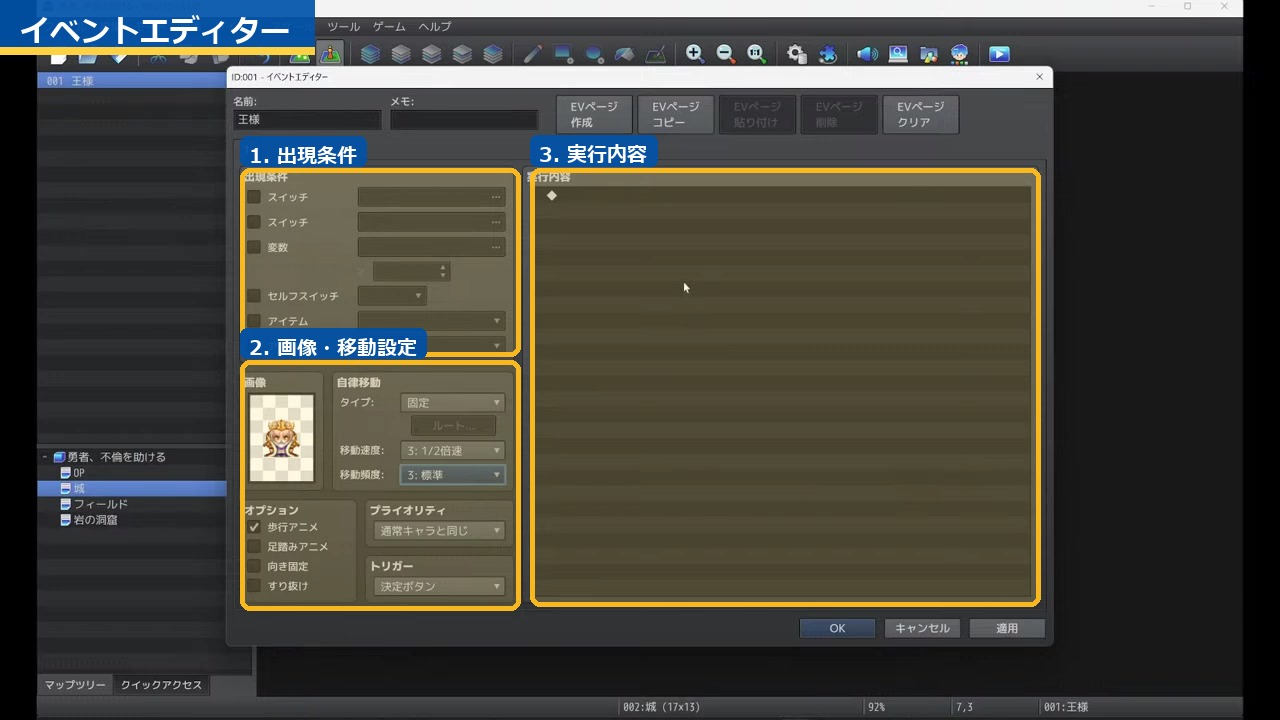Viewport: 1280px width, 720px height.
Task: Open the トリガー dropdown showing 決定ボタン
Action: [x=439, y=587]
